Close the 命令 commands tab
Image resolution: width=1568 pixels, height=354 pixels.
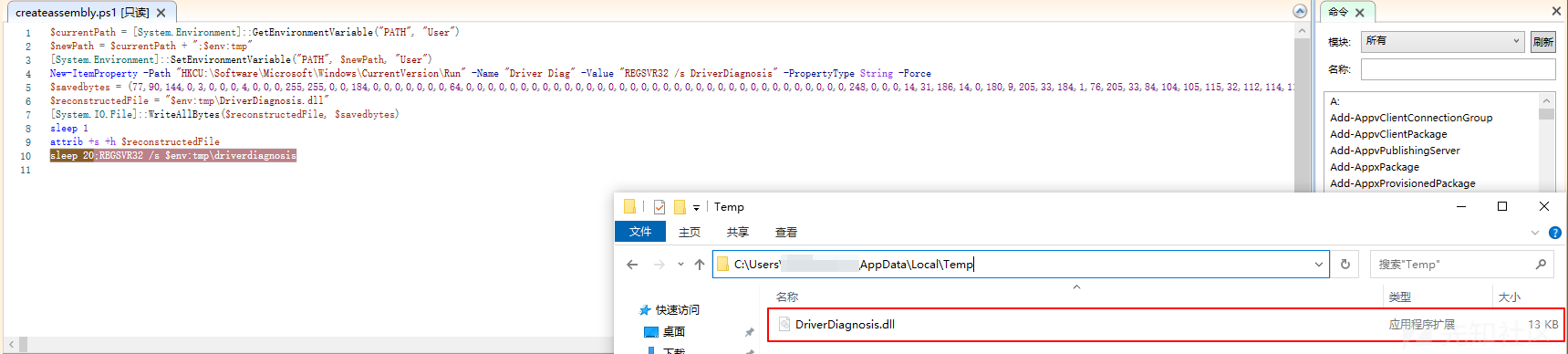pyautogui.click(x=1359, y=13)
